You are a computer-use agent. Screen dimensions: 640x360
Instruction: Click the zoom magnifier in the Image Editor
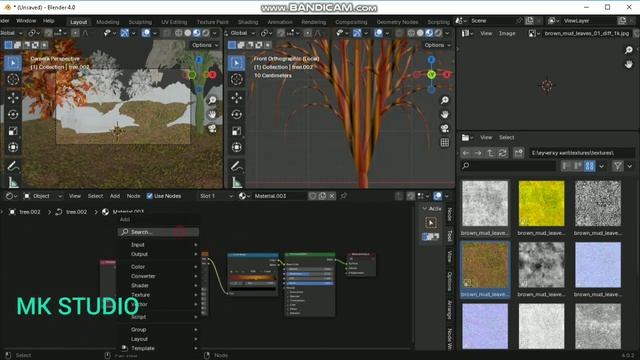[x=629, y=50]
